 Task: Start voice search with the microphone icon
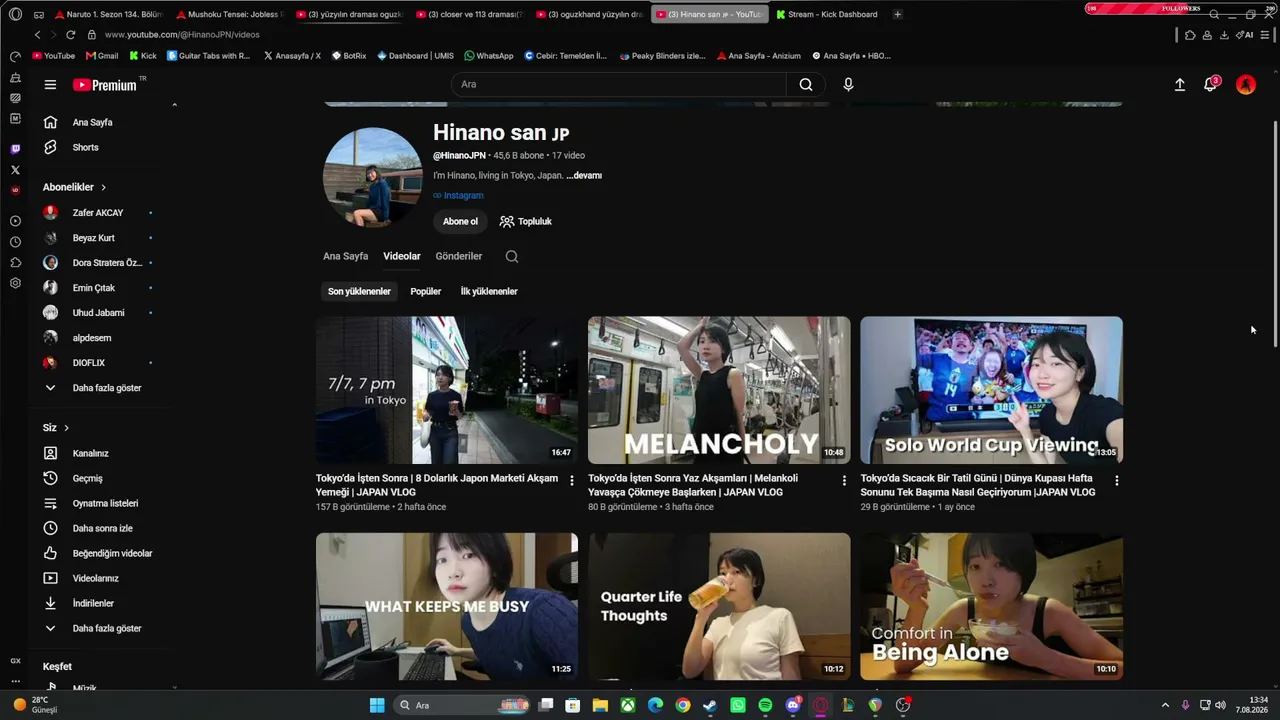pyautogui.click(x=848, y=85)
